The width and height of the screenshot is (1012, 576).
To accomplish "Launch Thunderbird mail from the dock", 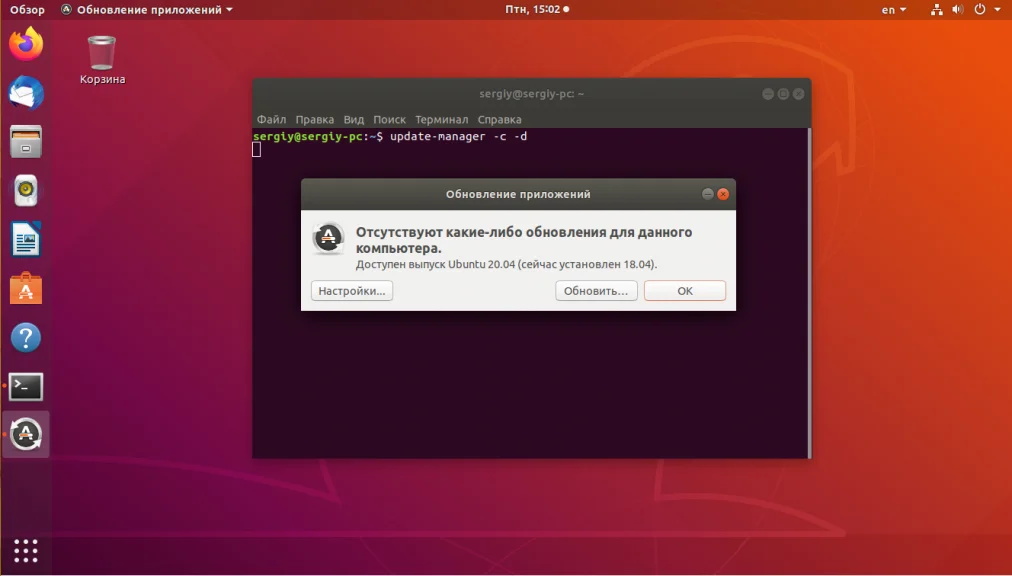I will click(x=26, y=92).
